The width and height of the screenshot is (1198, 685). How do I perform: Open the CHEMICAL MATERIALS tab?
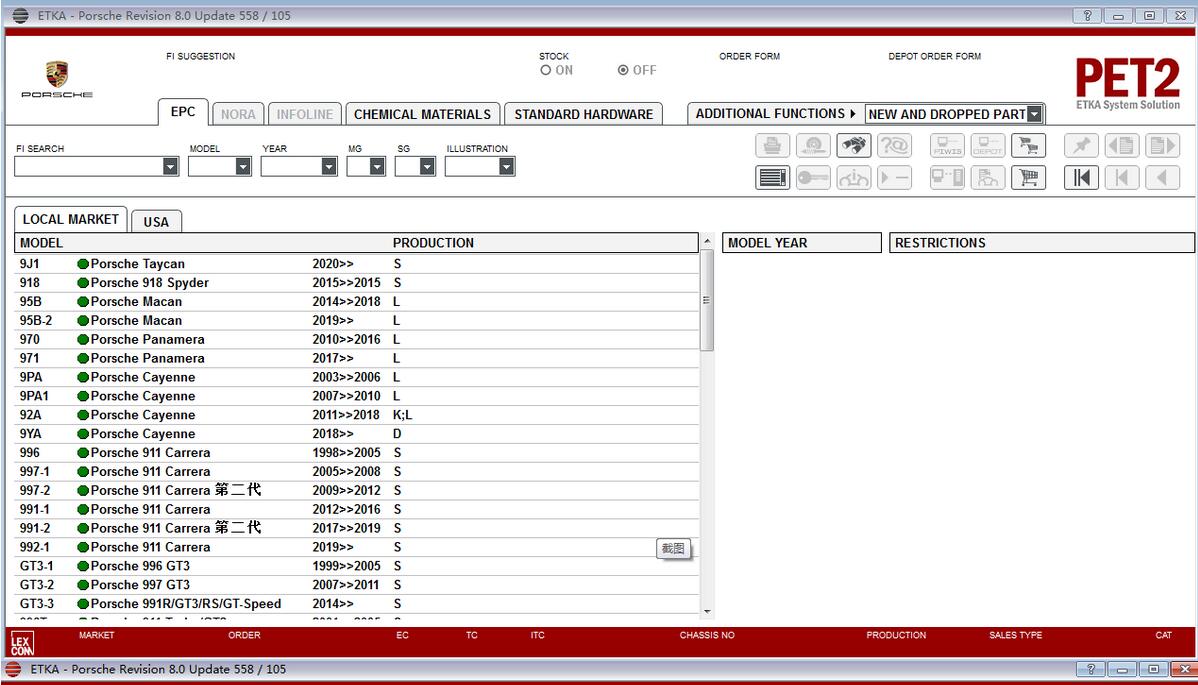[423, 115]
